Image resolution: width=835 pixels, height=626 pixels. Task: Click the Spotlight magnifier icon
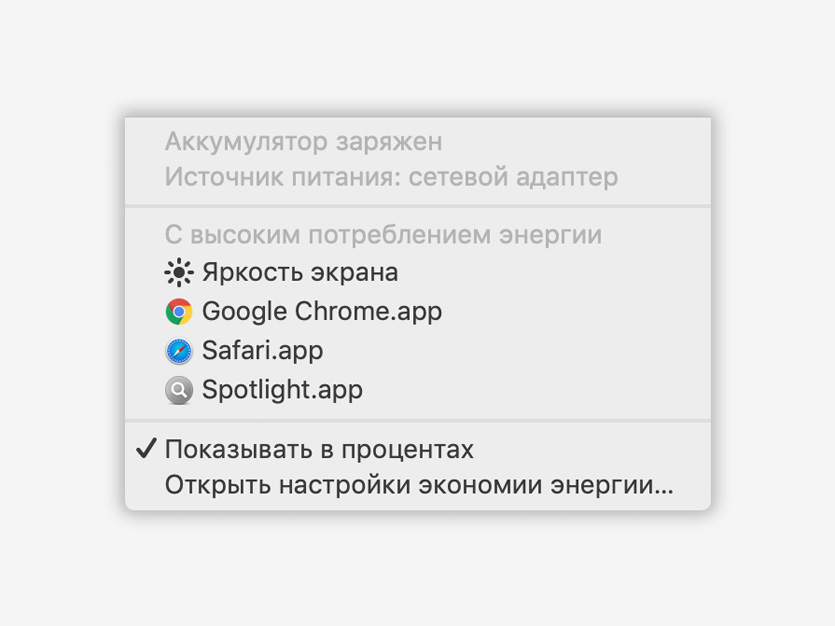[179, 390]
